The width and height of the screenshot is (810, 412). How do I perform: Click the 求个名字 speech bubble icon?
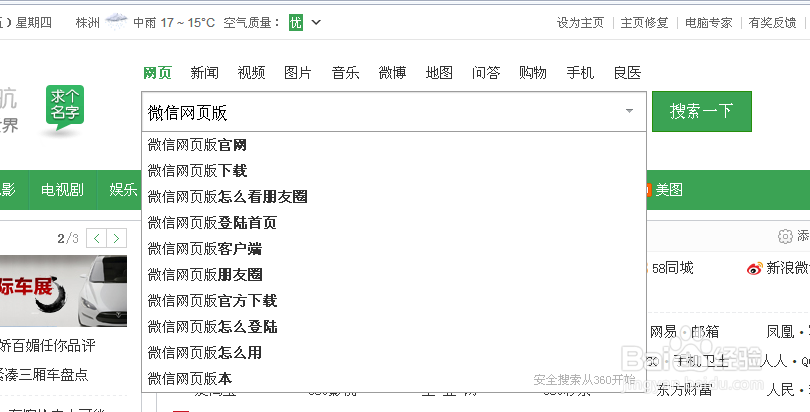pos(65,106)
